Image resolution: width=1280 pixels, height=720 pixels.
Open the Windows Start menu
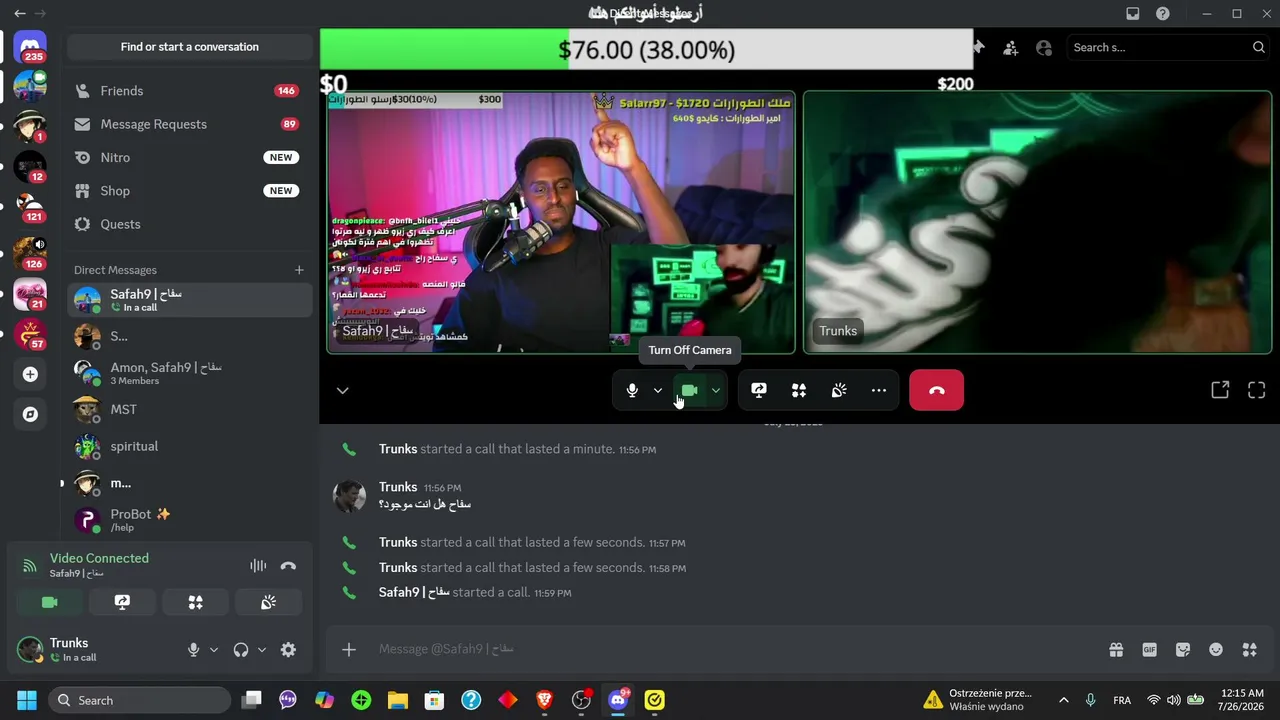click(x=27, y=700)
